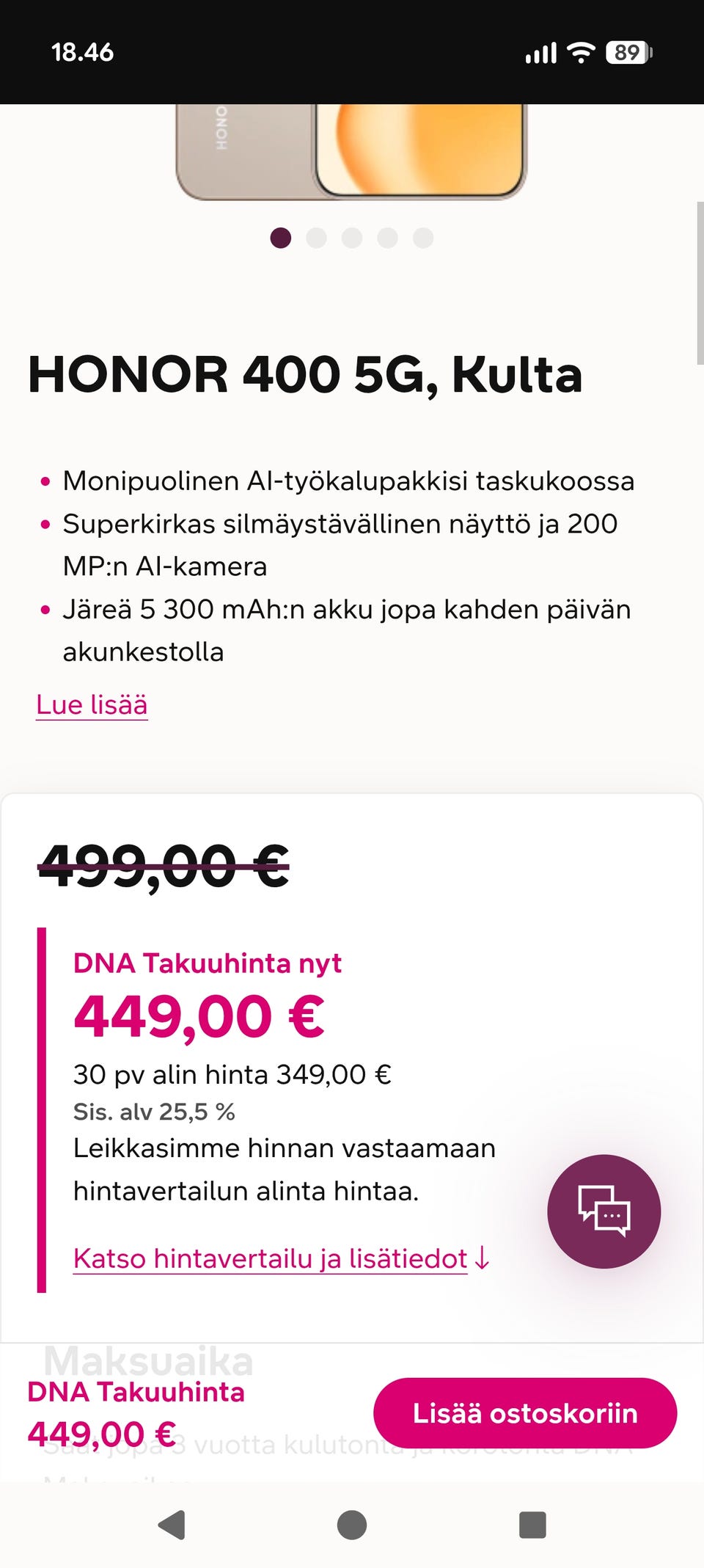Select the first image carousel dot
Viewport: 704px width, 1568px height.
[x=281, y=238]
